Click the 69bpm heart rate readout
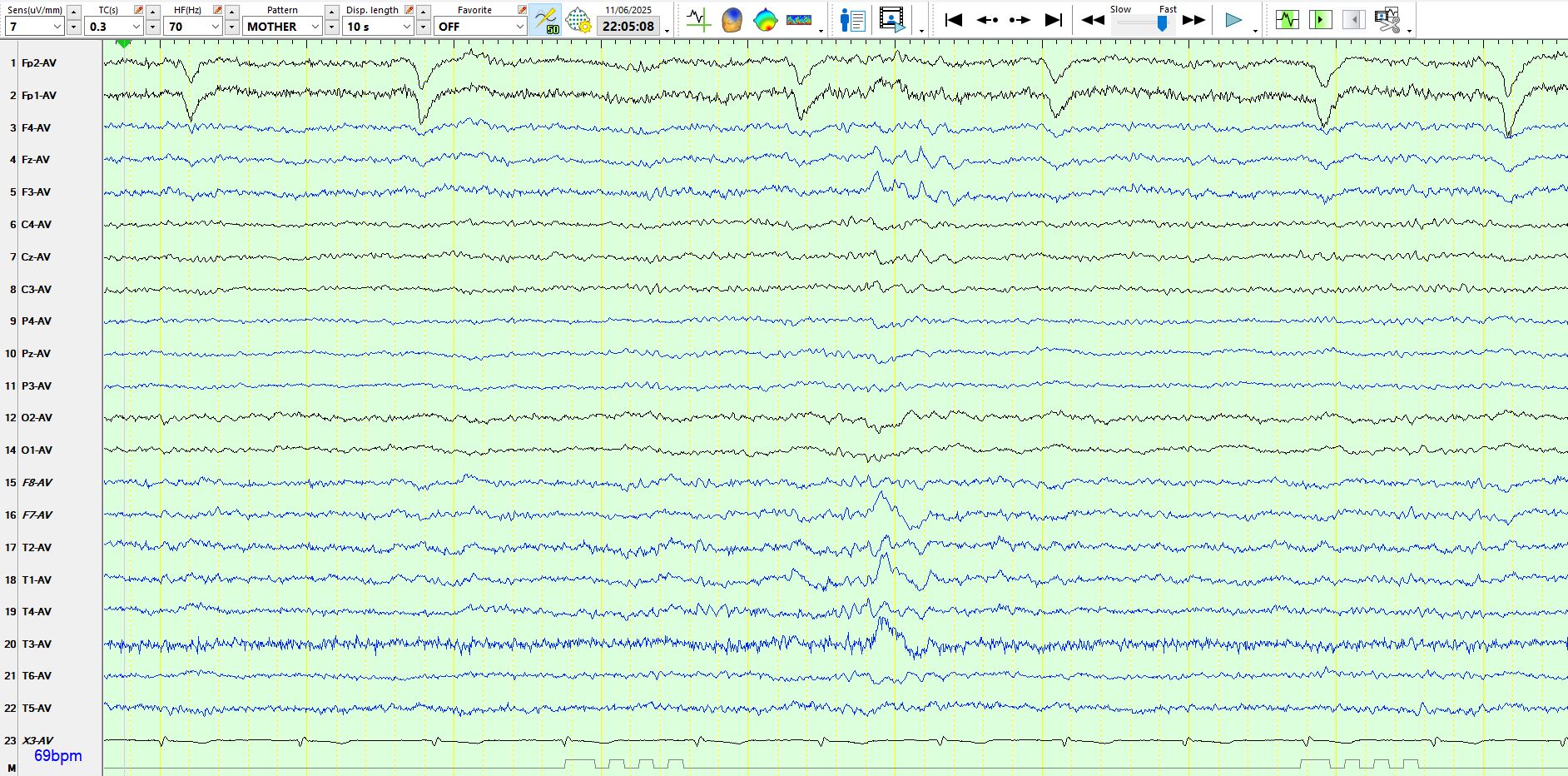This screenshot has width=1568, height=776. pyautogui.click(x=58, y=756)
